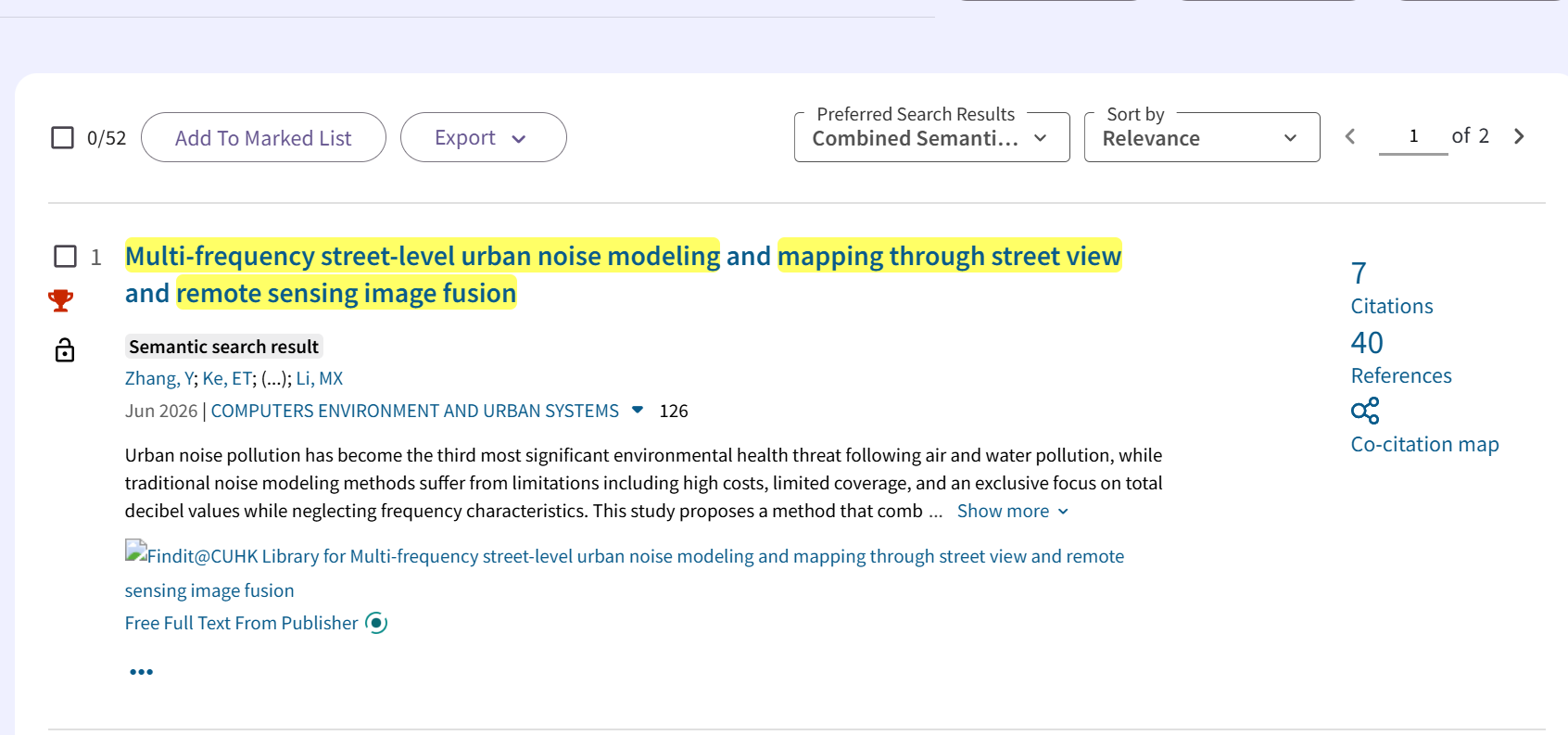This screenshot has width=1568, height=735.
Task: Go to next results page arrow
Action: tap(1519, 136)
